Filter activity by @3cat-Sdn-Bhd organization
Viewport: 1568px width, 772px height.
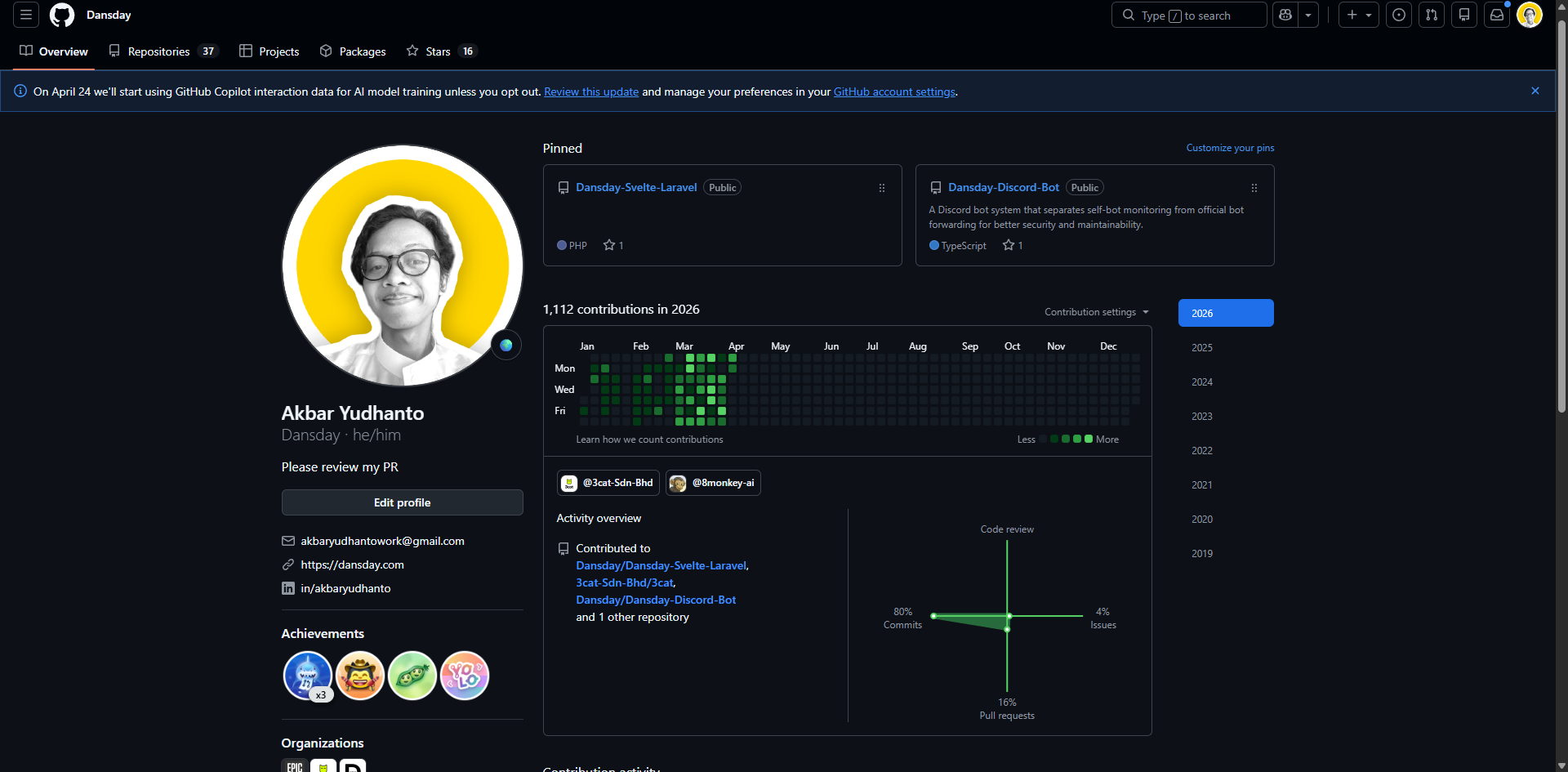608,483
